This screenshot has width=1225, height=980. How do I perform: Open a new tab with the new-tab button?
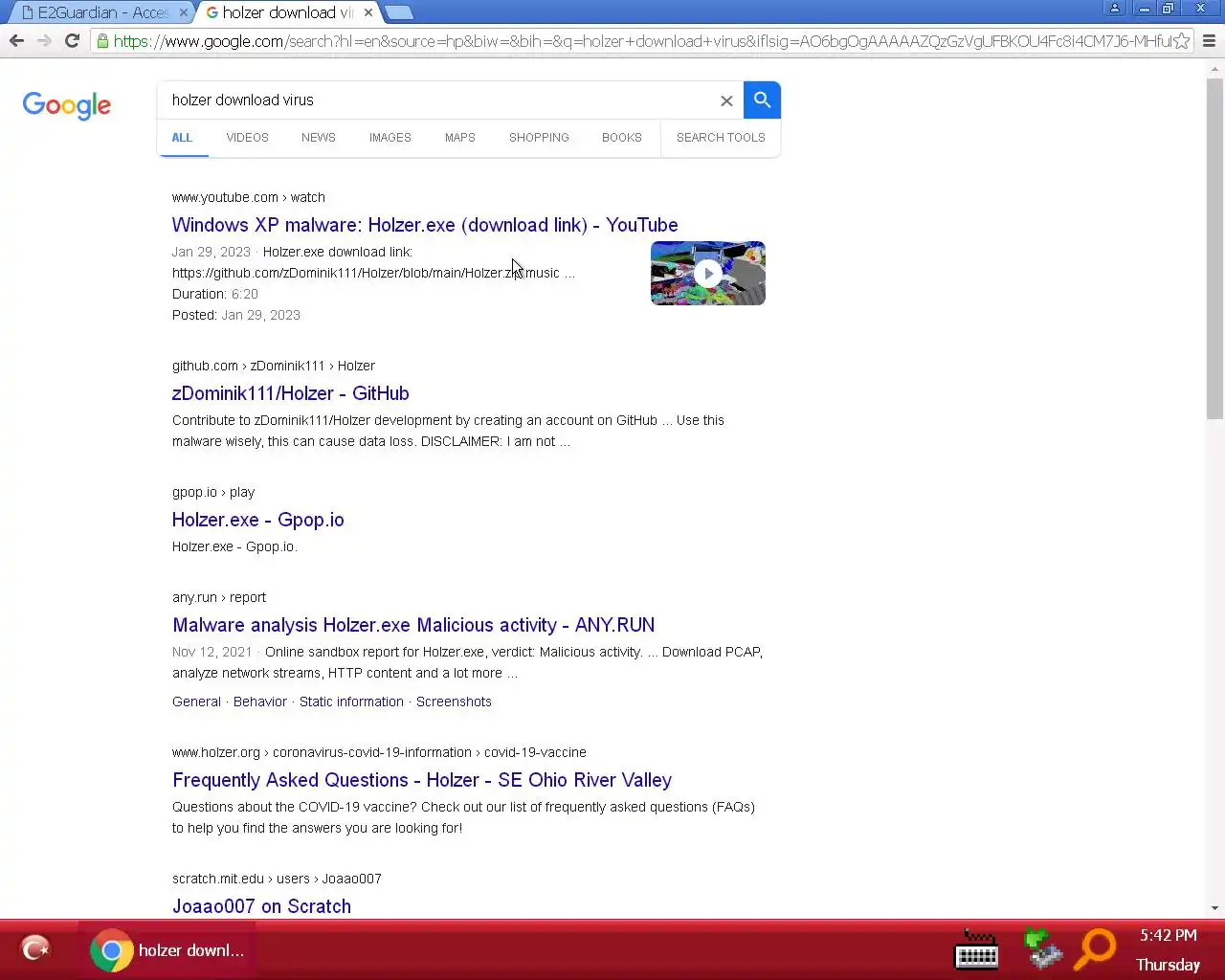[398, 12]
